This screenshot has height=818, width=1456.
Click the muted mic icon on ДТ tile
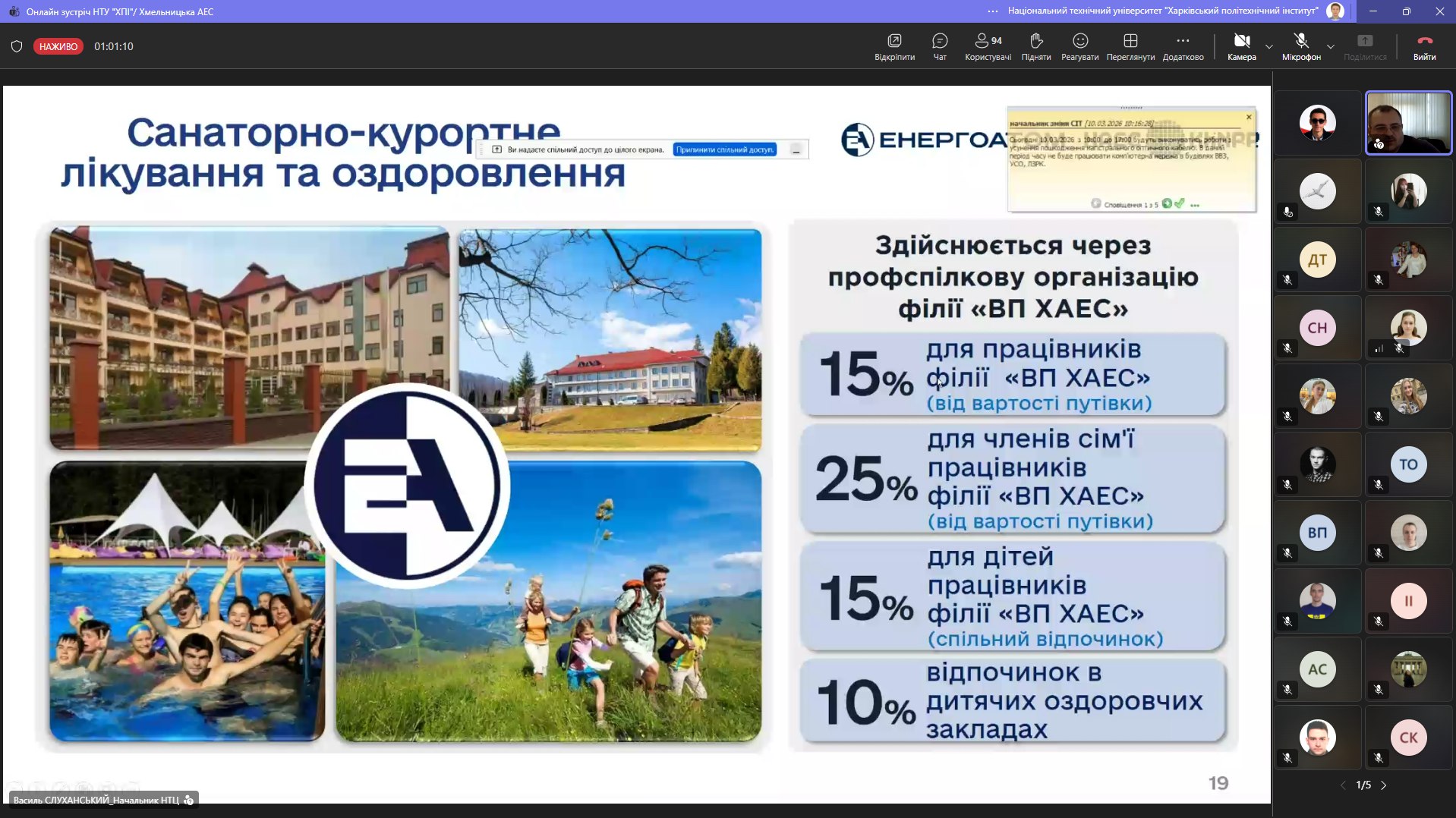1287,280
